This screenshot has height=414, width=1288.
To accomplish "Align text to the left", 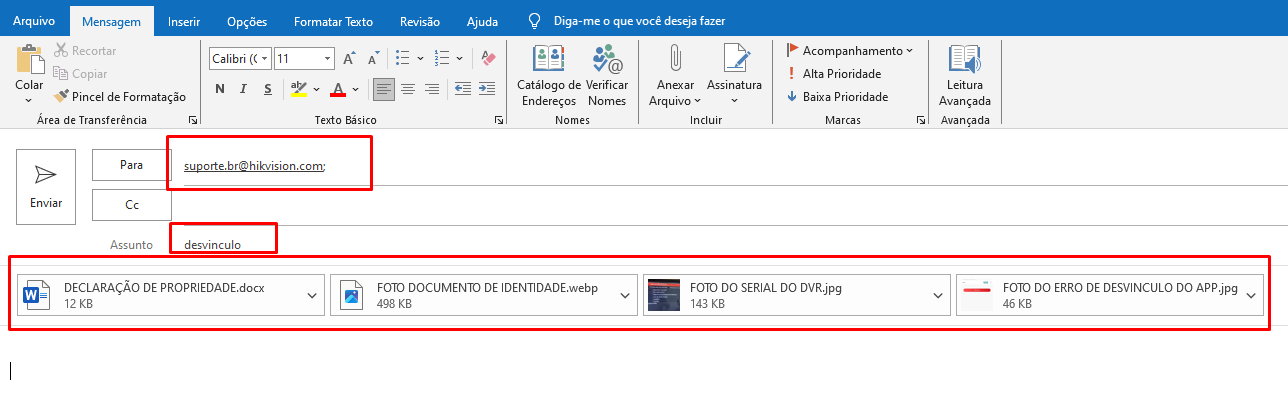I will [x=384, y=90].
